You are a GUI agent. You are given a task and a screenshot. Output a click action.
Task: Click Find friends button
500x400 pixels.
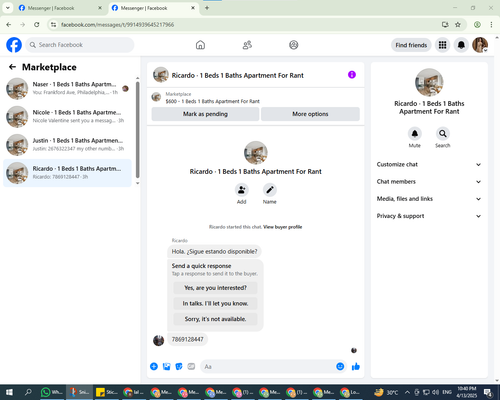pos(411,45)
